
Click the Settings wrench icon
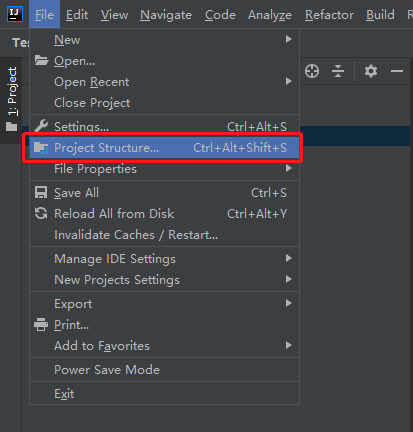(41, 126)
